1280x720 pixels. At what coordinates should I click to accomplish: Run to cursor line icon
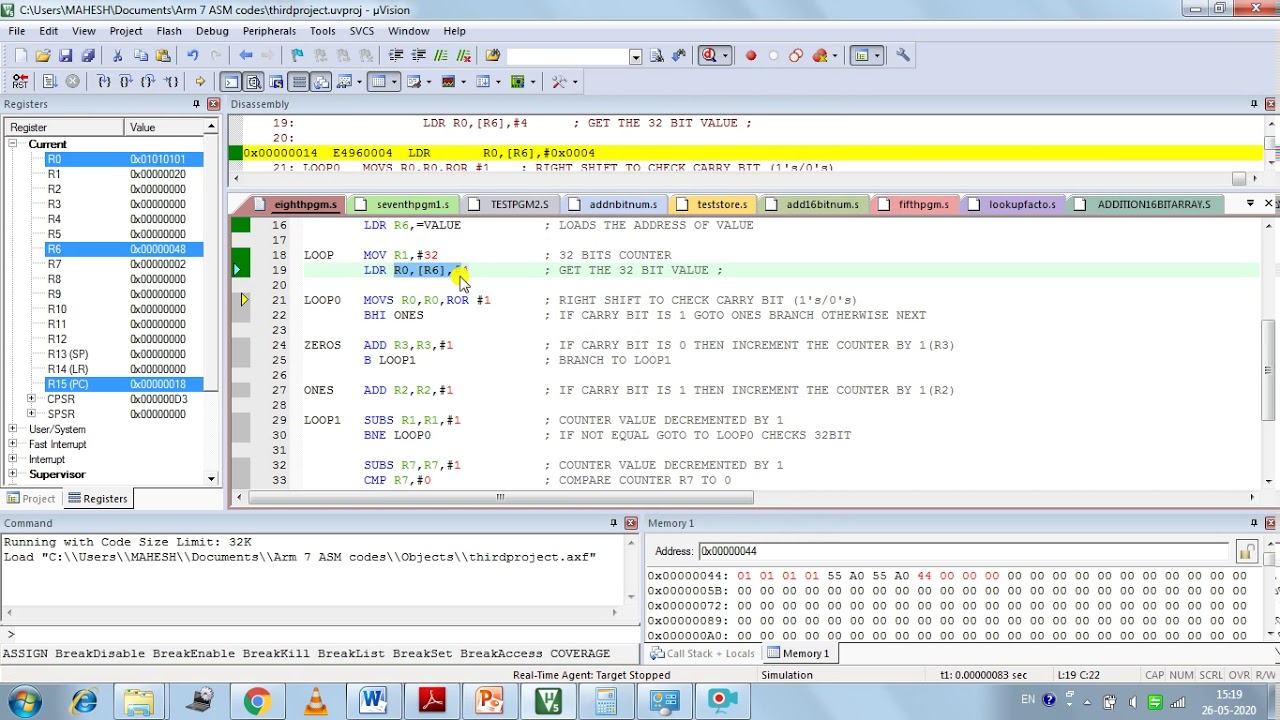(x=171, y=82)
